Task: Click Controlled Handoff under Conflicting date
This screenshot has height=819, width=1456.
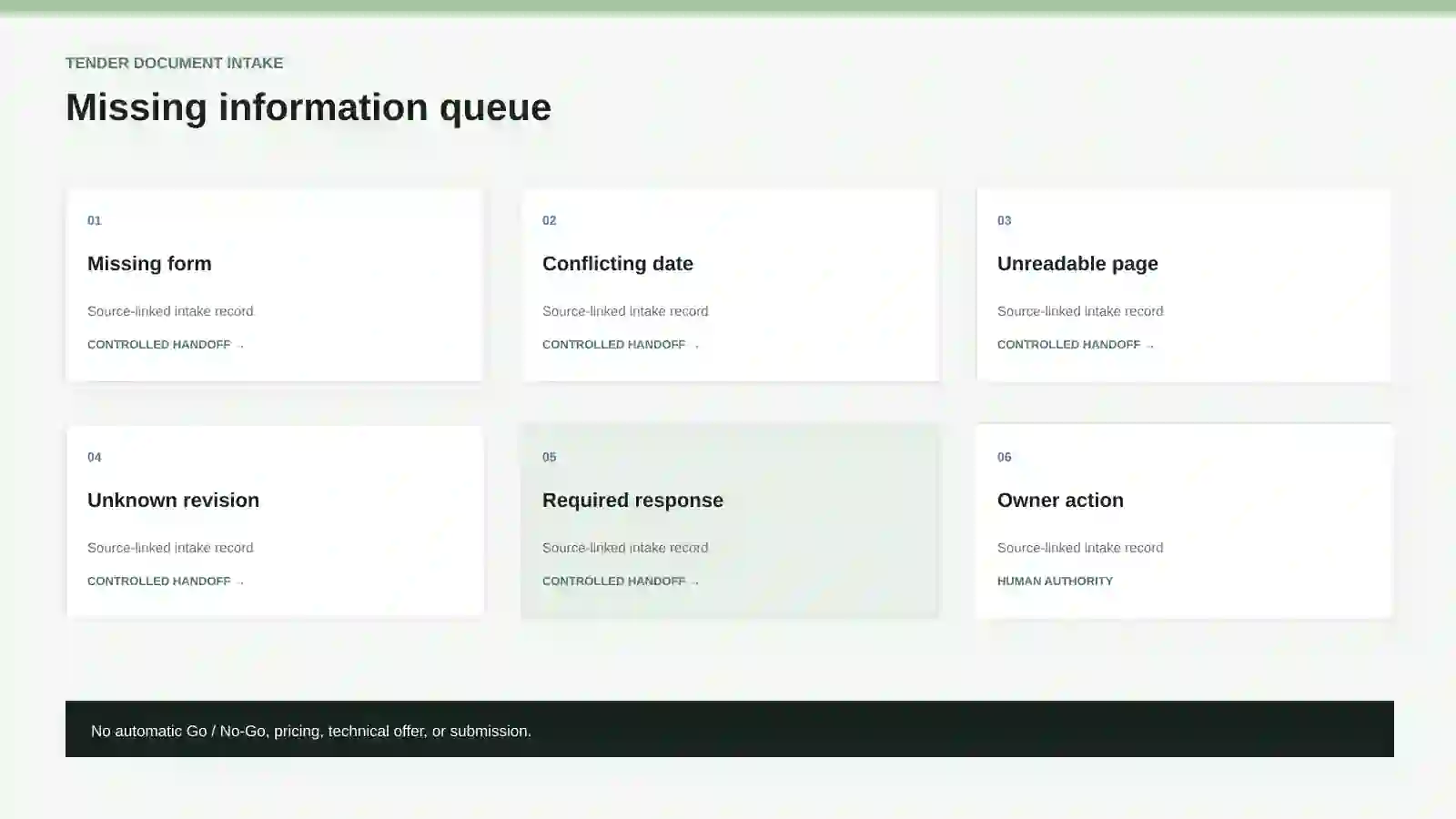Action: (x=621, y=345)
